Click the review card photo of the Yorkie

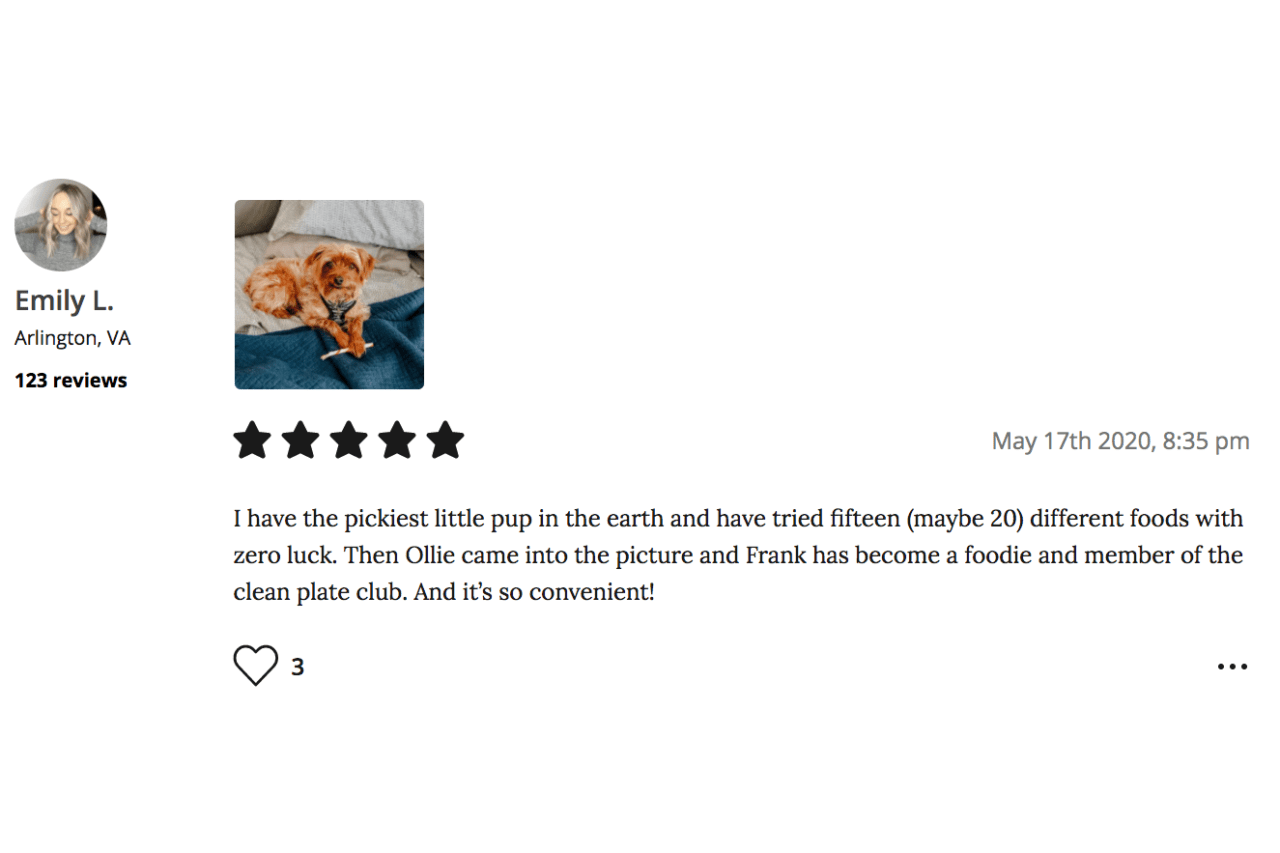[328, 294]
